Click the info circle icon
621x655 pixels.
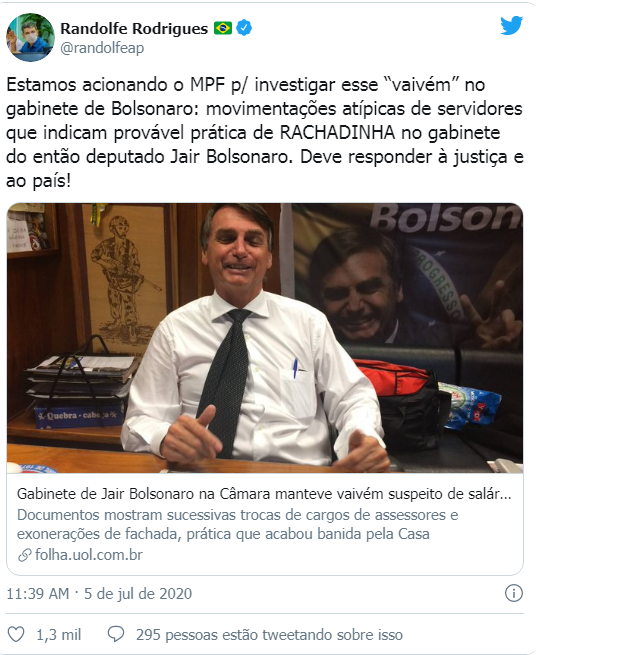pos(514,593)
